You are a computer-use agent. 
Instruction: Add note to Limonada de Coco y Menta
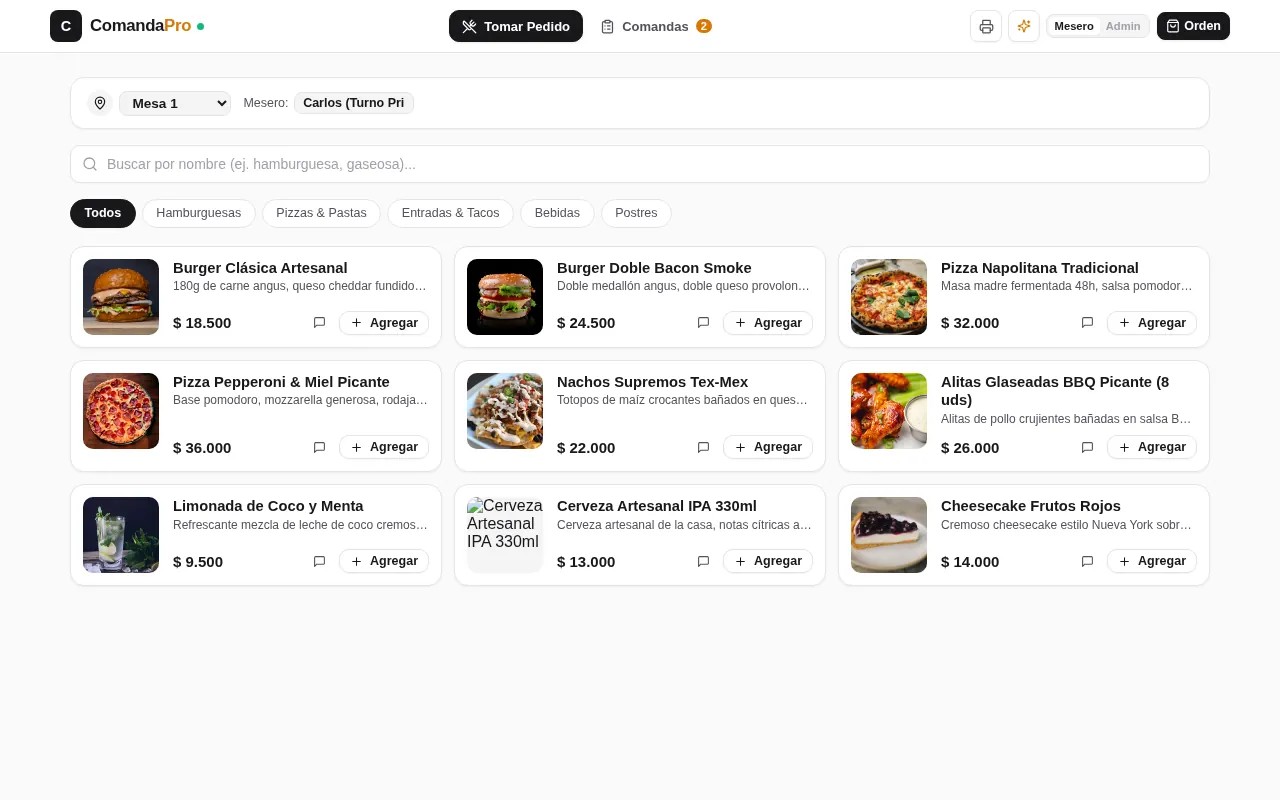[320, 561]
